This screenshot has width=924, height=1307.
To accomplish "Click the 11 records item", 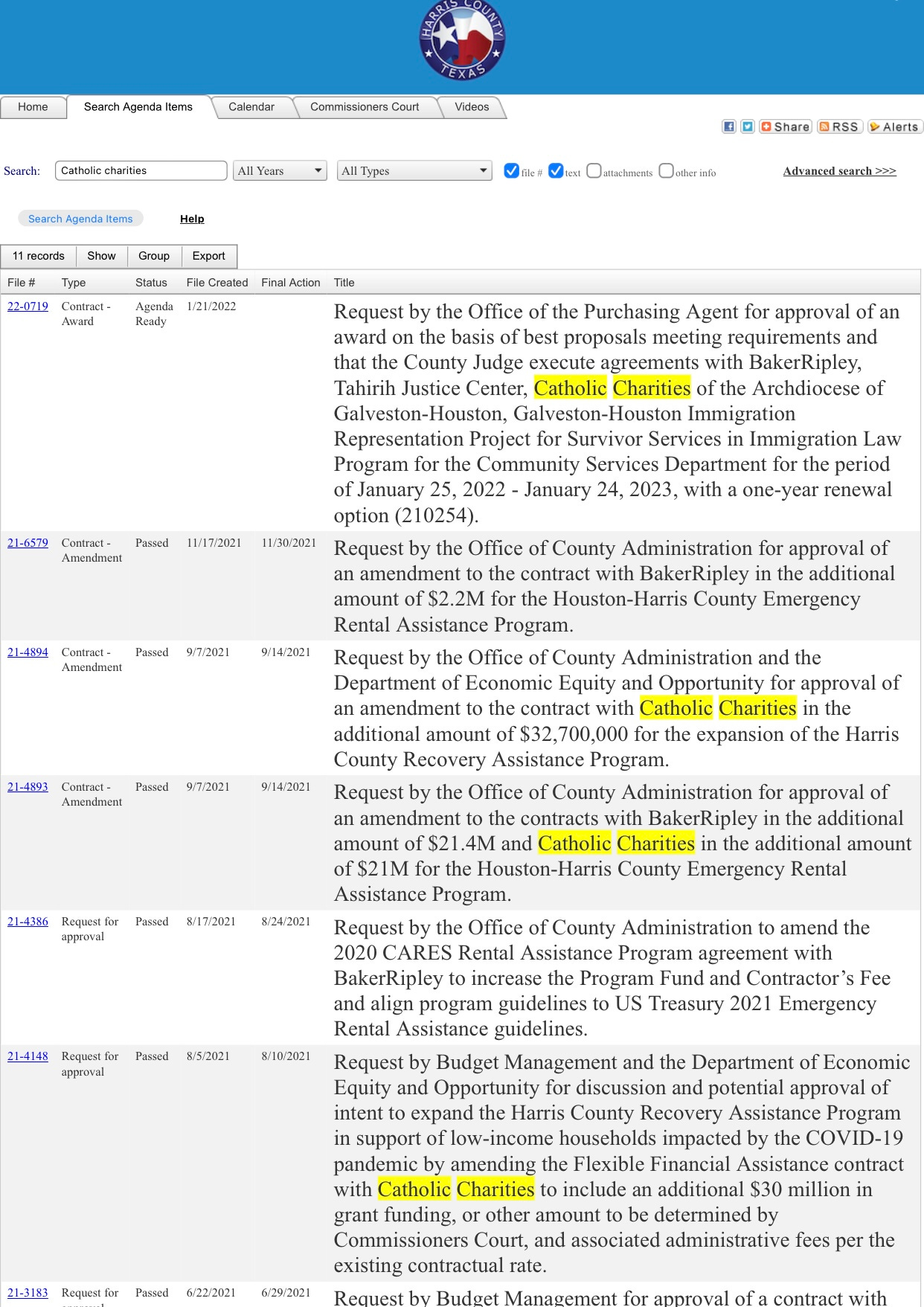I will (39, 256).
